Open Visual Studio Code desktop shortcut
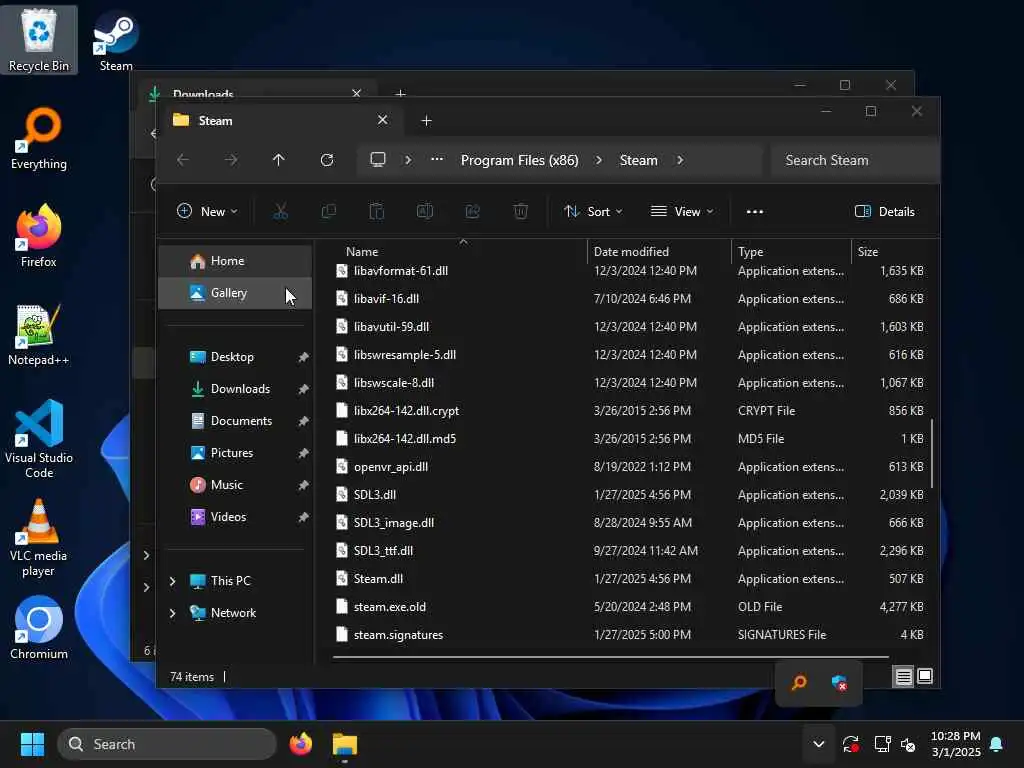 coord(39,439)
